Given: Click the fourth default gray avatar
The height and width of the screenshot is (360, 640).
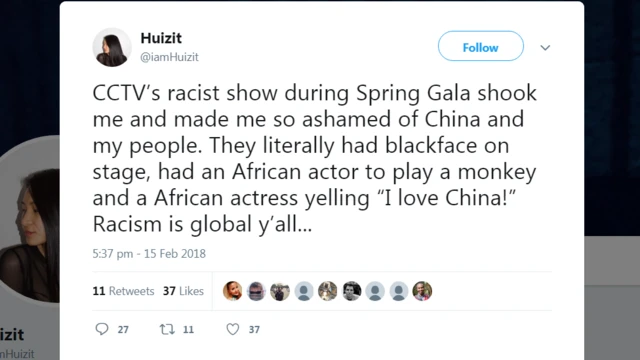Looking at the screenshot, I should coord(304,291).
